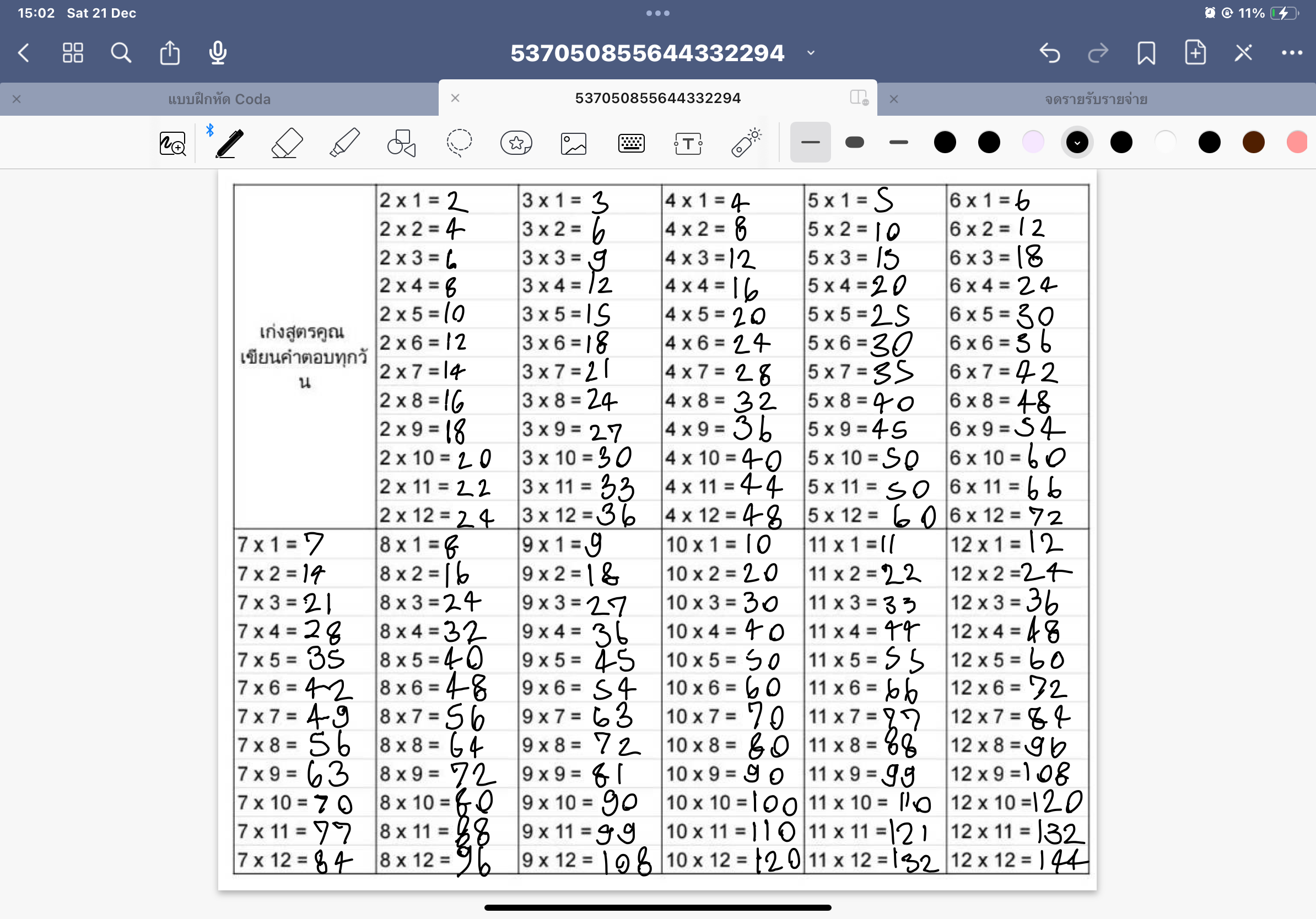Activate the Laser pointer tool
Screen dimensions: 1316x919
(x=746, y=143)
